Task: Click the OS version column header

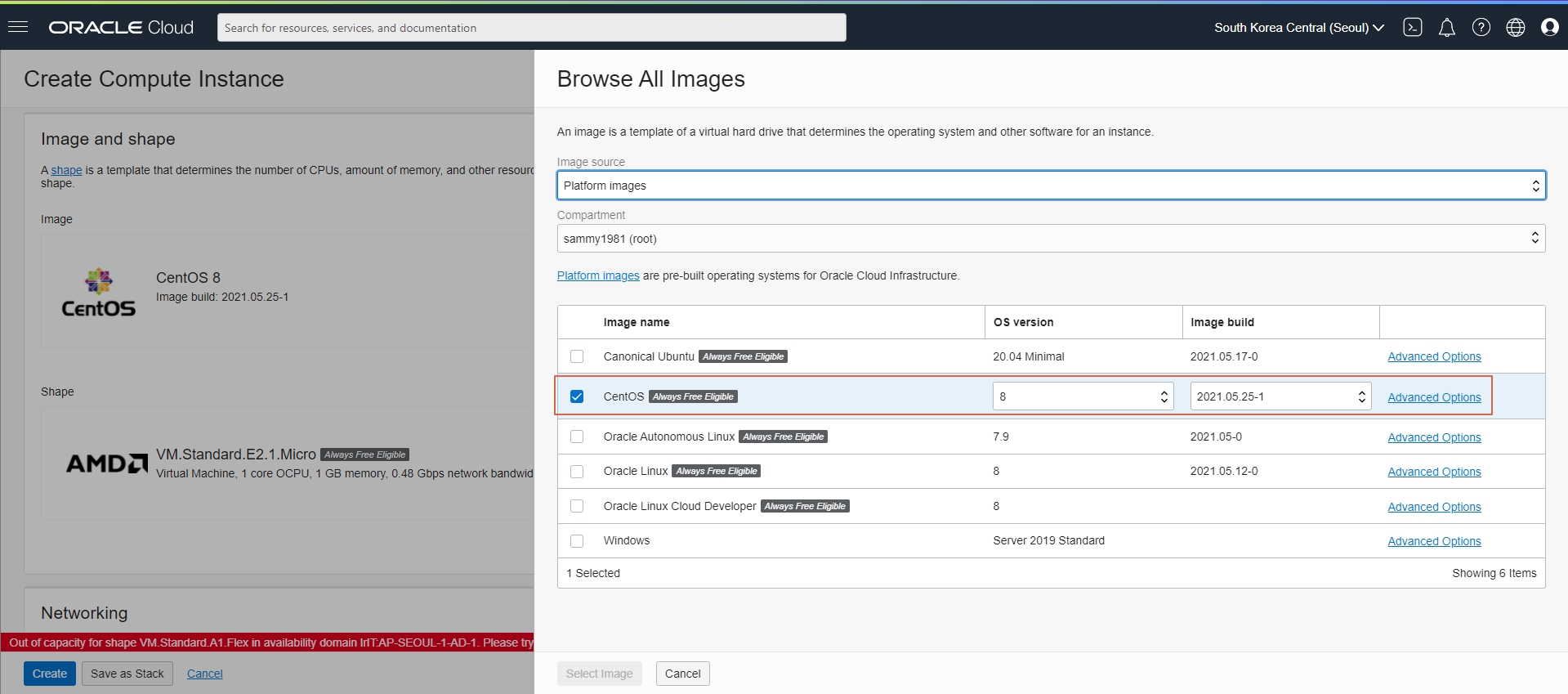Action: click(1023, 322)
